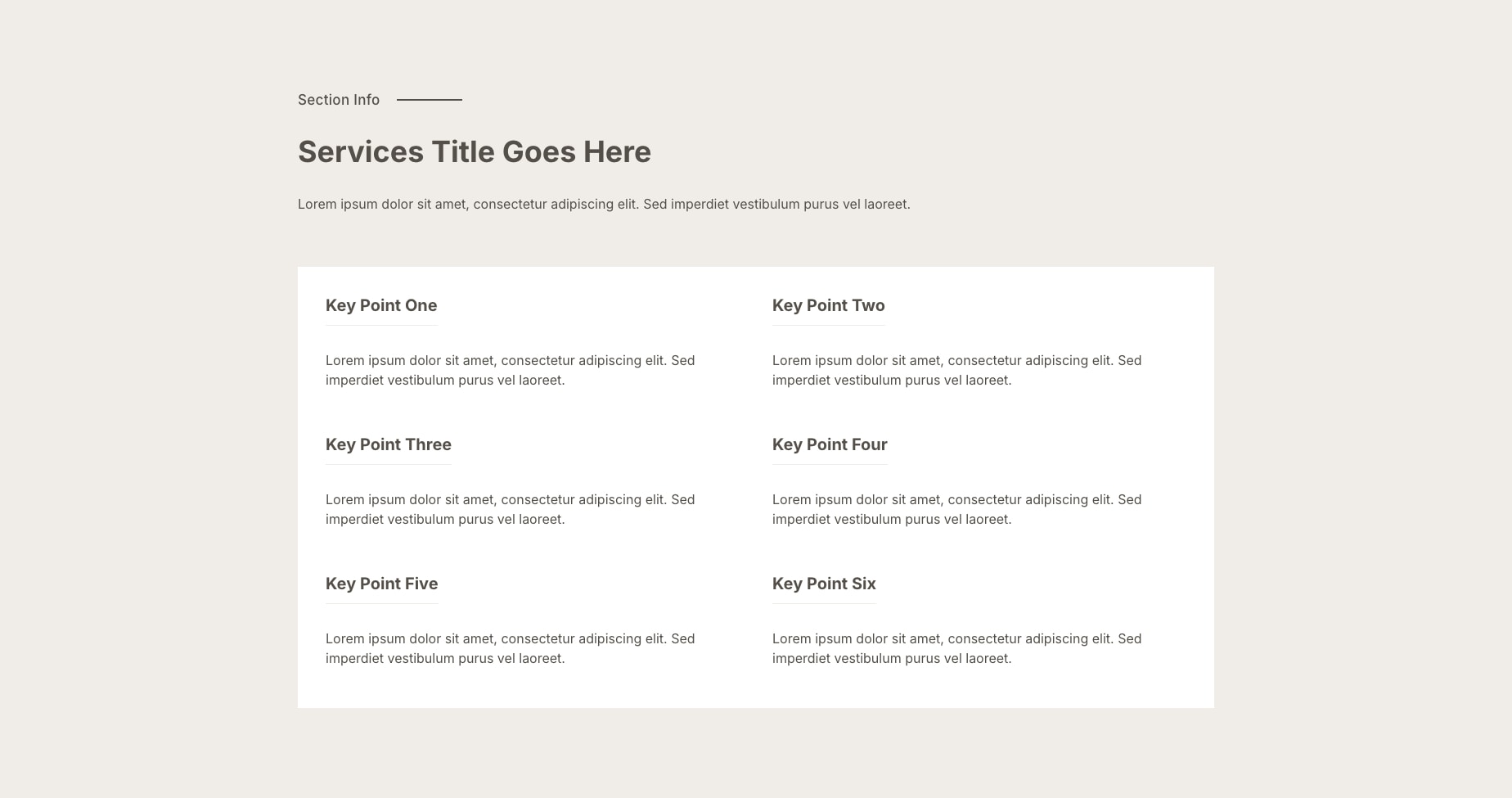Click the Services Title Goes Here heading

click(x=475, y=152)
